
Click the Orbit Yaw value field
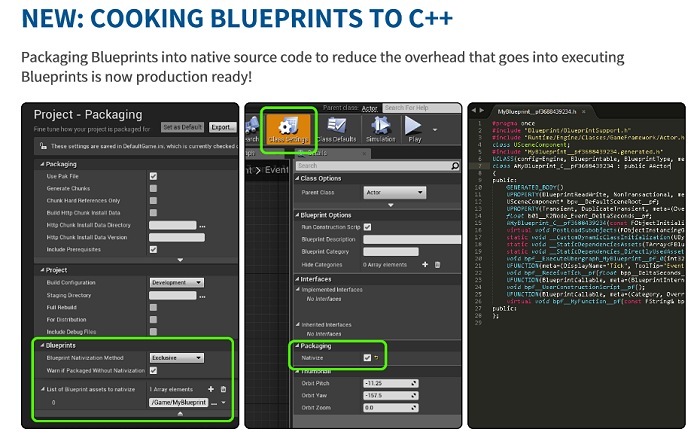(x=391, y=395)
